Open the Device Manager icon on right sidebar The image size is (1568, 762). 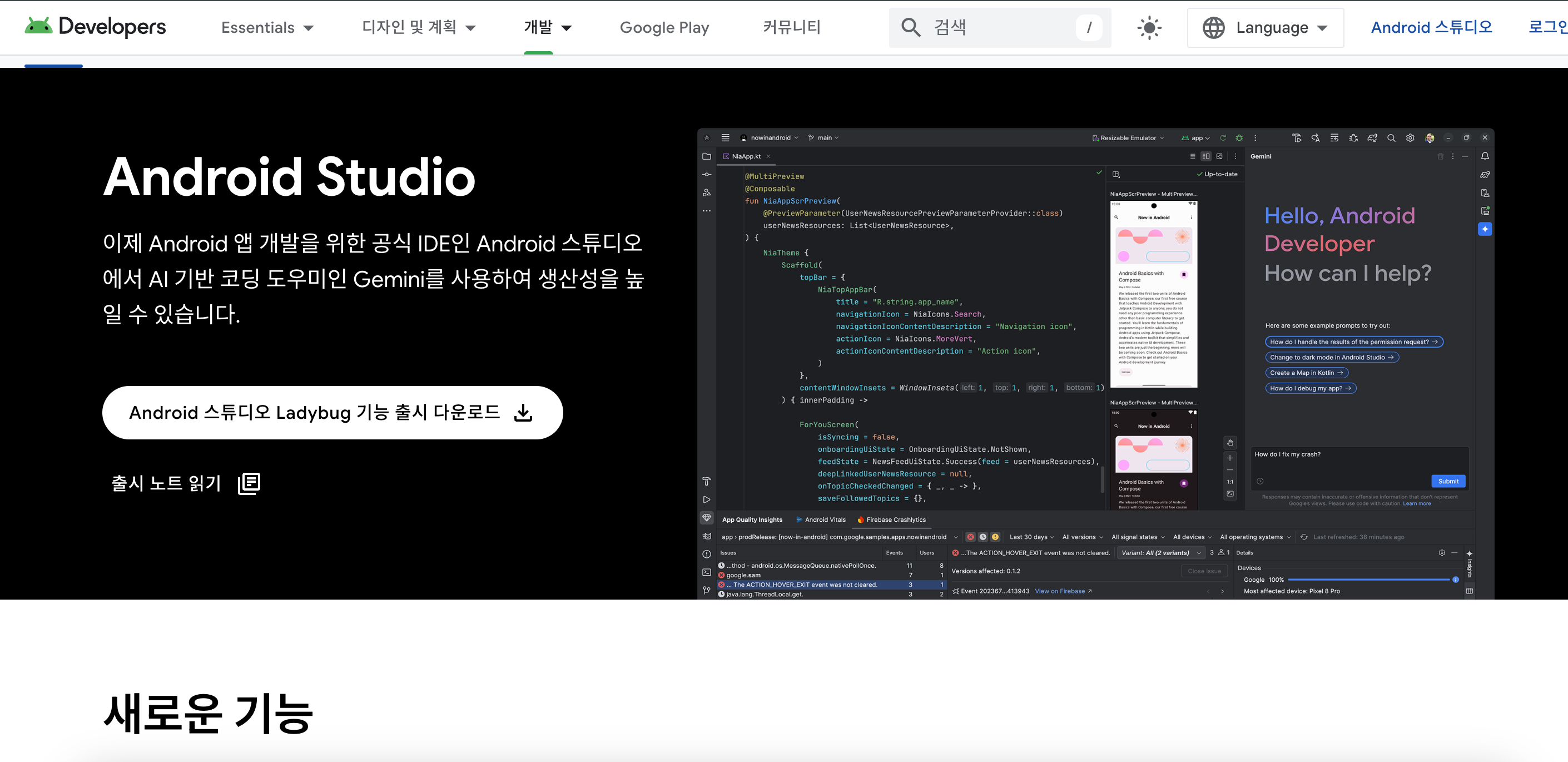point(1485,193)
